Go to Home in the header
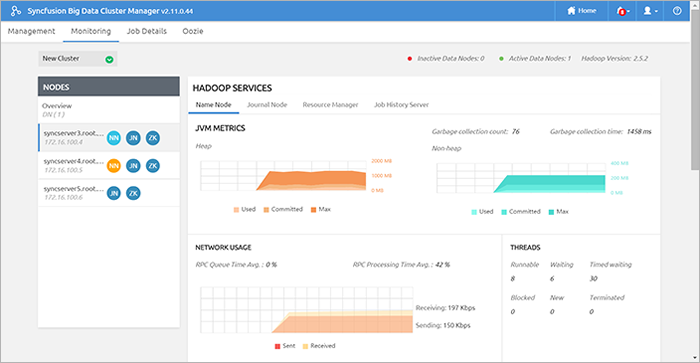The image size is (700, 363). (x=582, y=11)
